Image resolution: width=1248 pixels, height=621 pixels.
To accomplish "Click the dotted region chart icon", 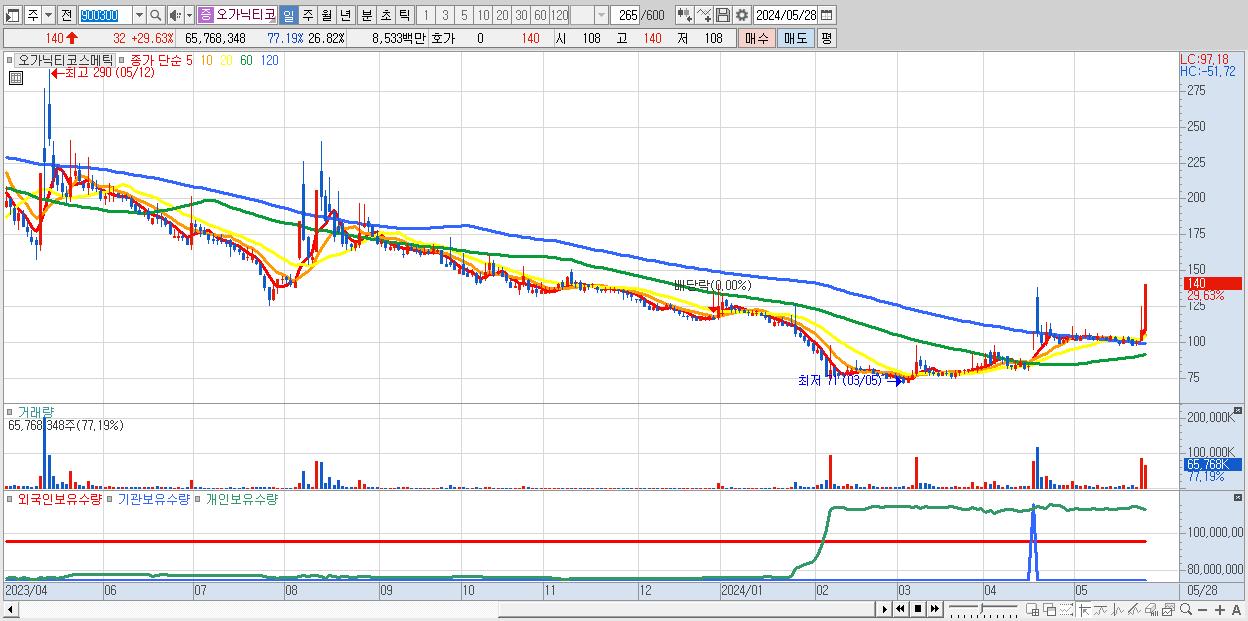I will point(1066,609).
